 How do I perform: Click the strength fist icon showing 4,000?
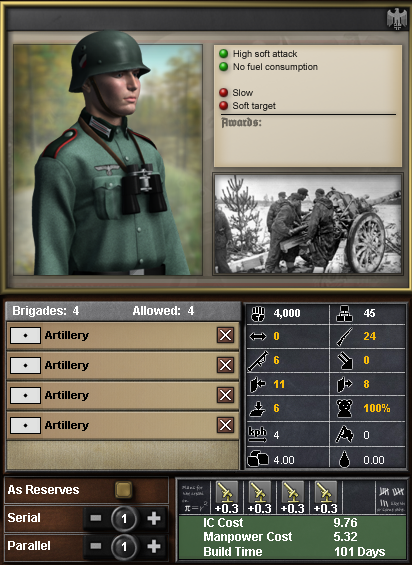tap(258, 313)
